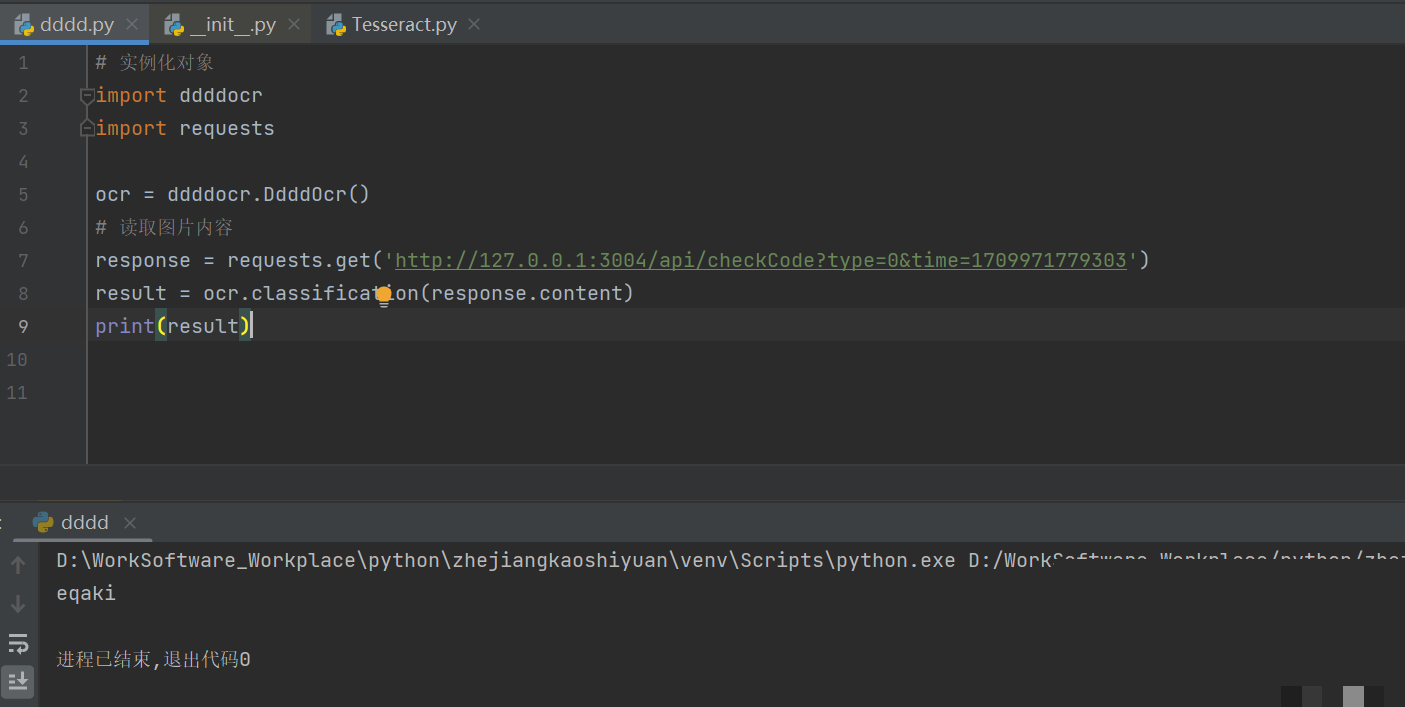This screenshot has height=707, width=1405.
Task: Select the dddd run tab
Action: click(84, 522)
